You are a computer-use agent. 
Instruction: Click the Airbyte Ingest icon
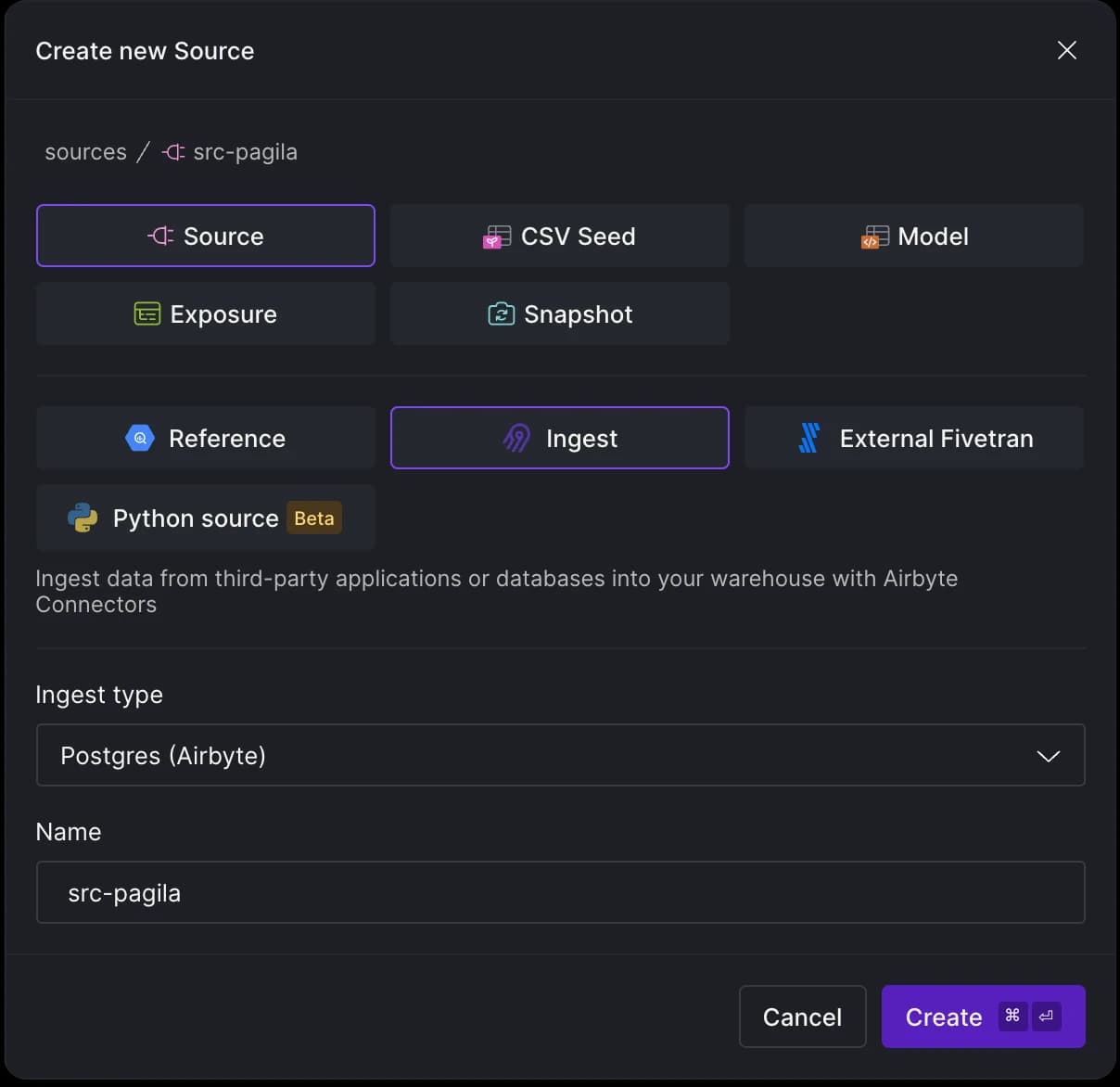click(x=516, y=438)
